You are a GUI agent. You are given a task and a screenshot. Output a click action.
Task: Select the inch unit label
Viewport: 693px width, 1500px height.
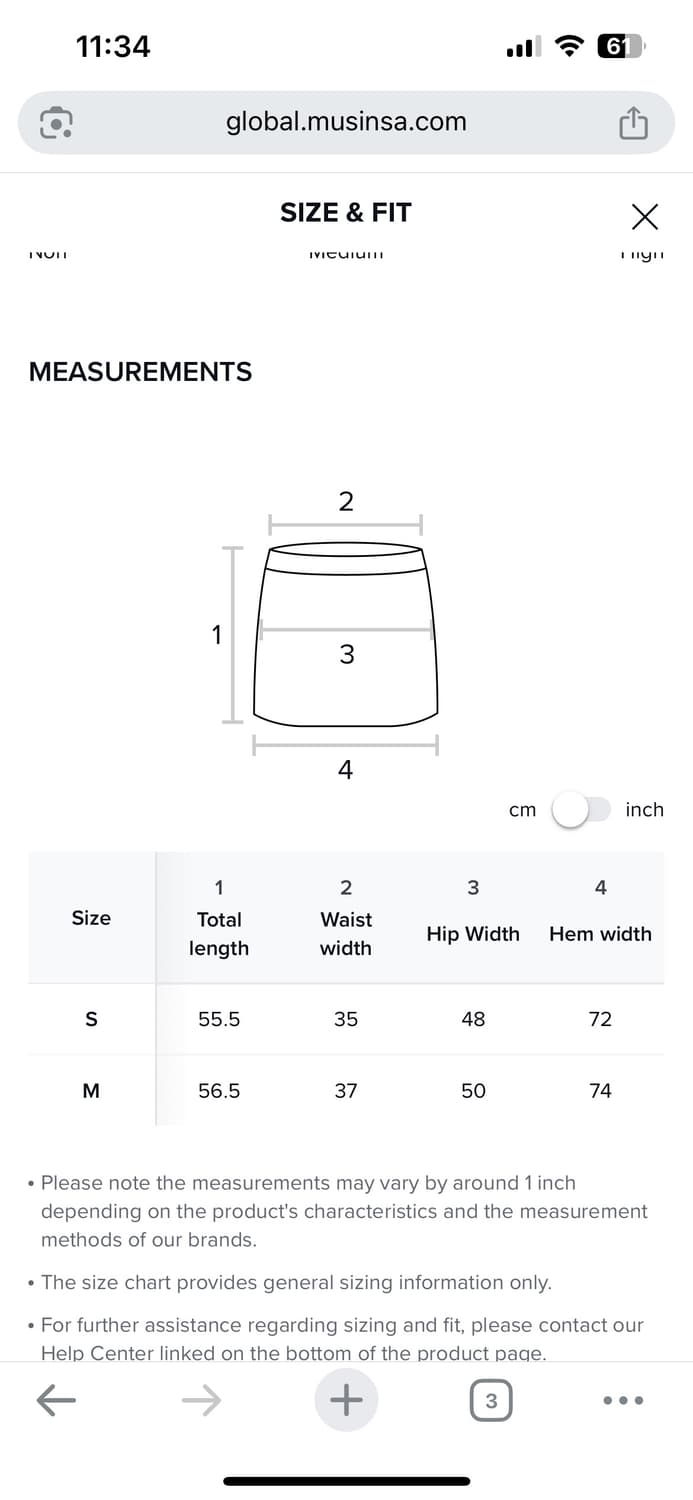coord(644,810)
